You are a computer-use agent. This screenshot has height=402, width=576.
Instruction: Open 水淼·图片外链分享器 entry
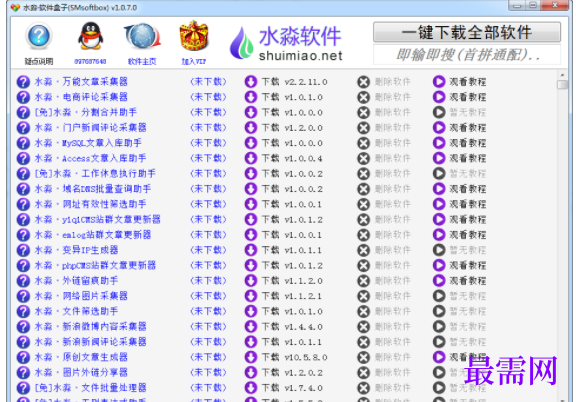point(81,373)
